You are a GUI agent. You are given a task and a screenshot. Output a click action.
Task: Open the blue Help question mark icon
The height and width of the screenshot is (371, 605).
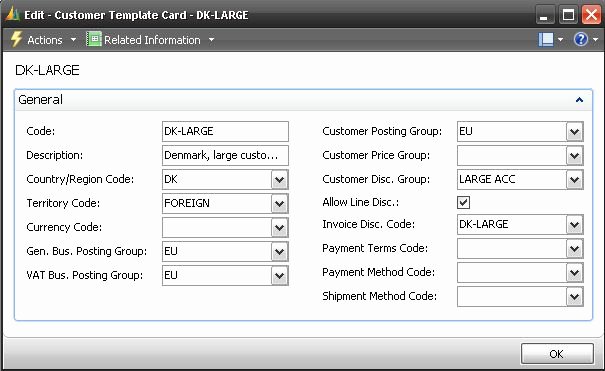[x=581, y=39]
